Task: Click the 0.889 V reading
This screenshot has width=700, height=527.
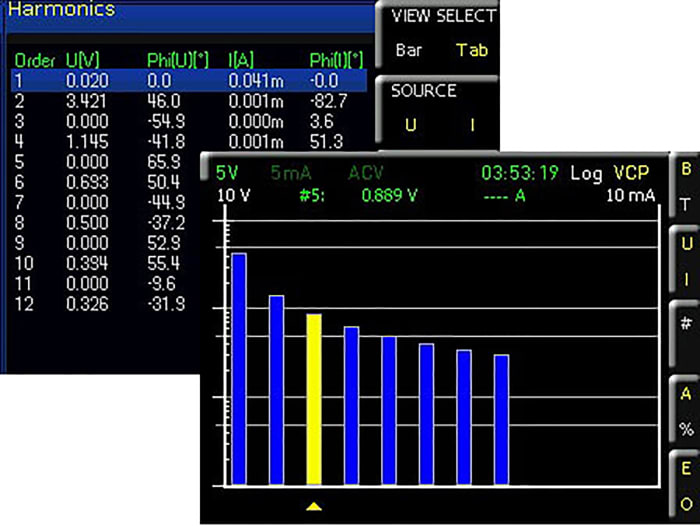Action: pyautogui.click(x=389, y=196)
